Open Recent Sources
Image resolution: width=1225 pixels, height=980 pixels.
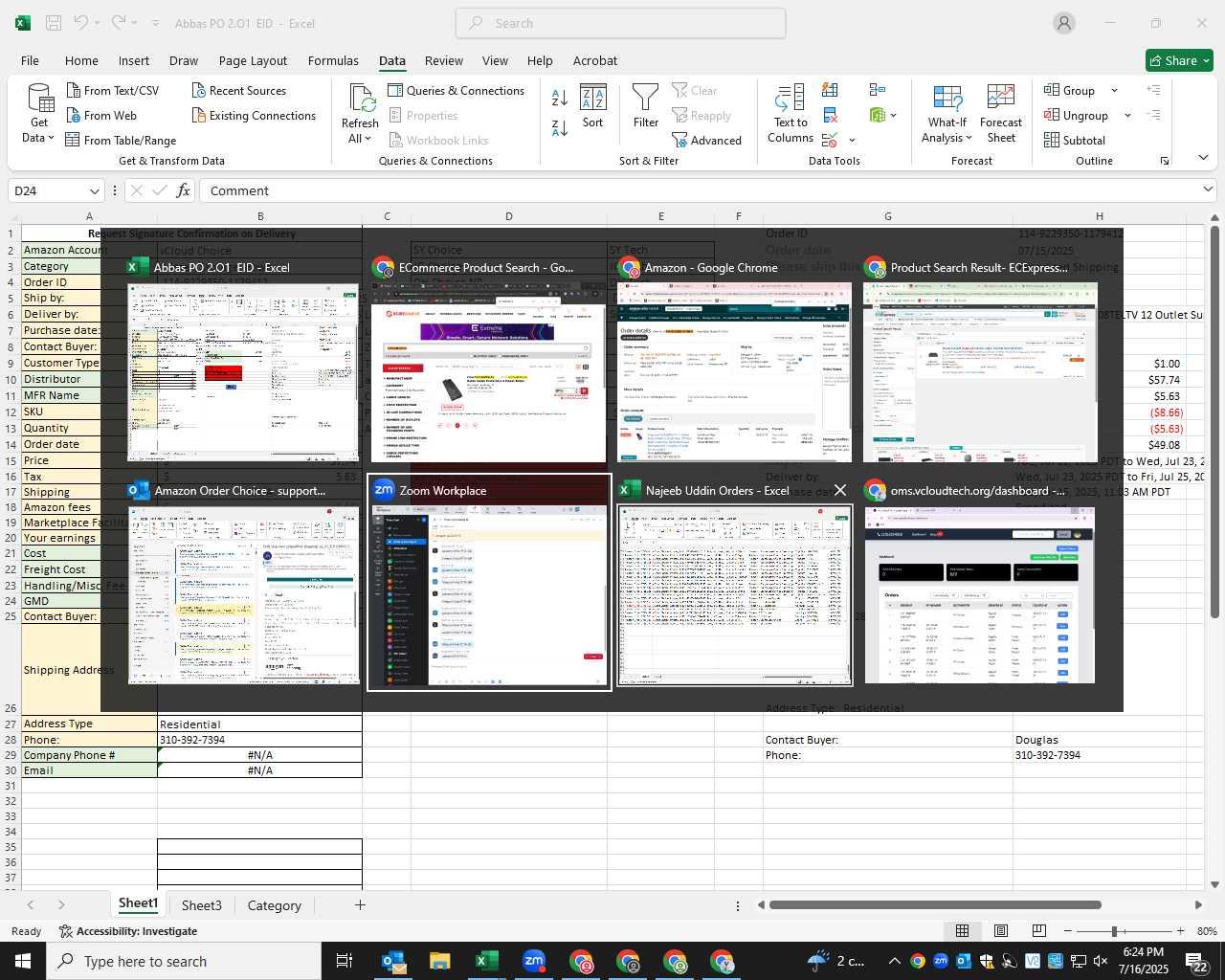coord(238,90)
